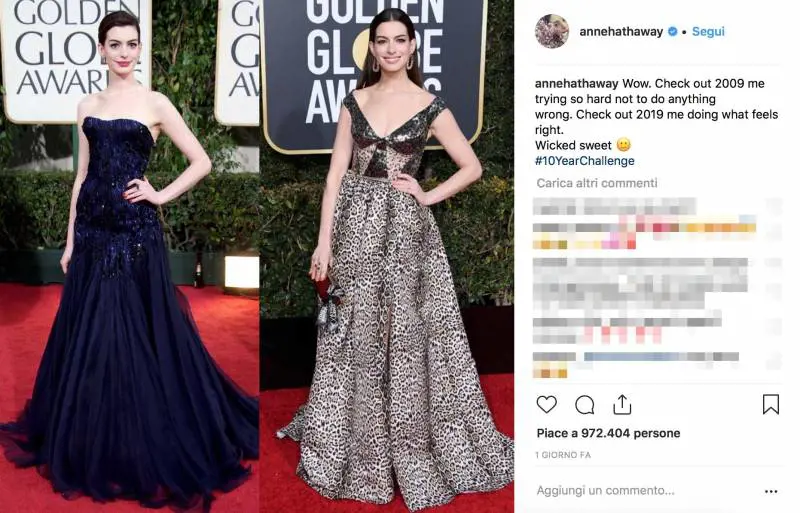View the Piace a 972.404 persone list
The width and height of the screenshot is (800, 513).
point(608,433)
